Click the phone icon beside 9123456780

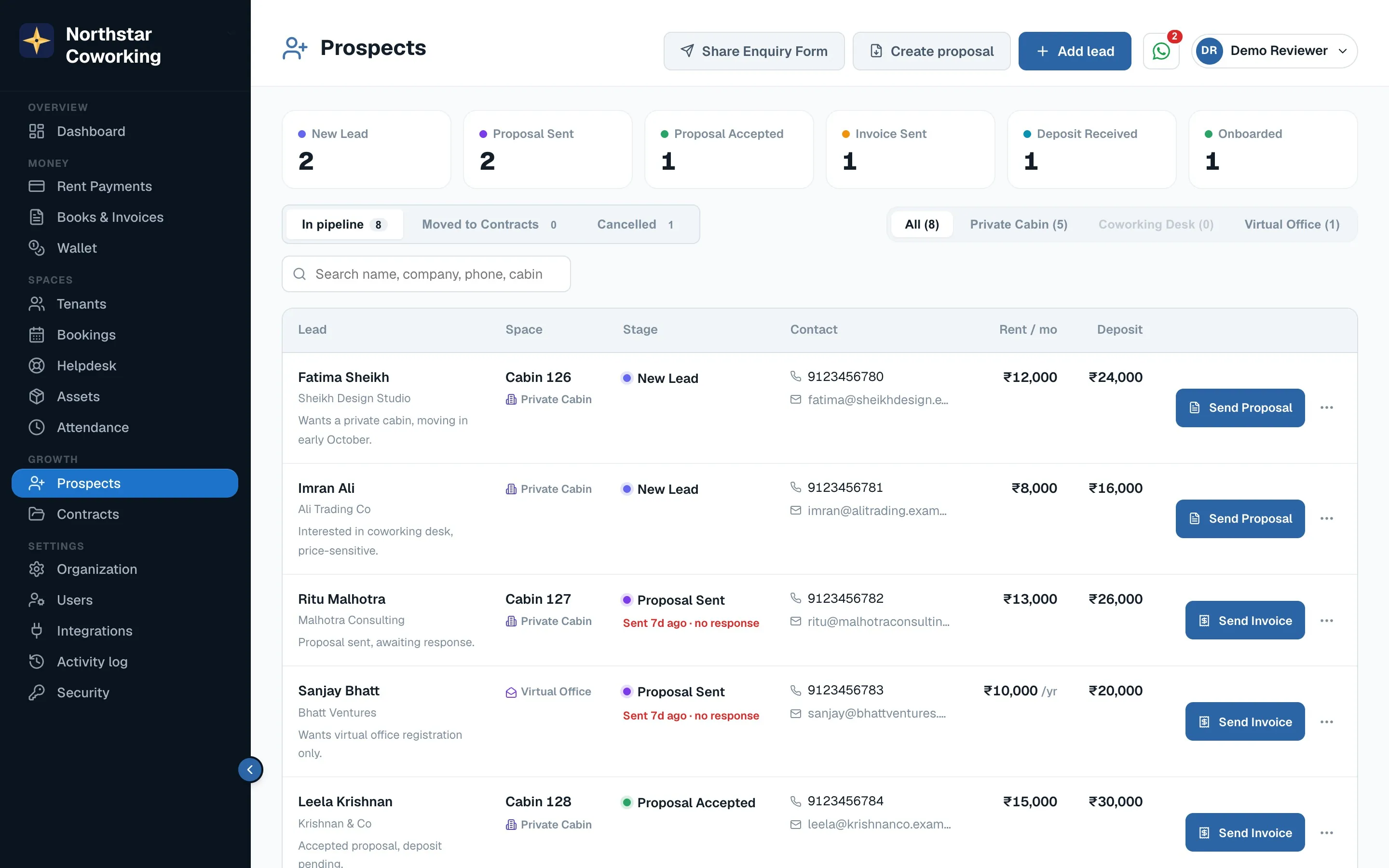[795, 376]
